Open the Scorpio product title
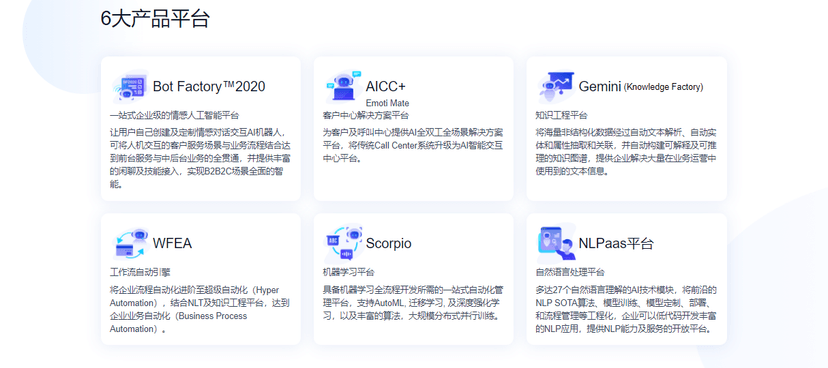Viewport: 828px width, 368px height. tap(388, 243)
